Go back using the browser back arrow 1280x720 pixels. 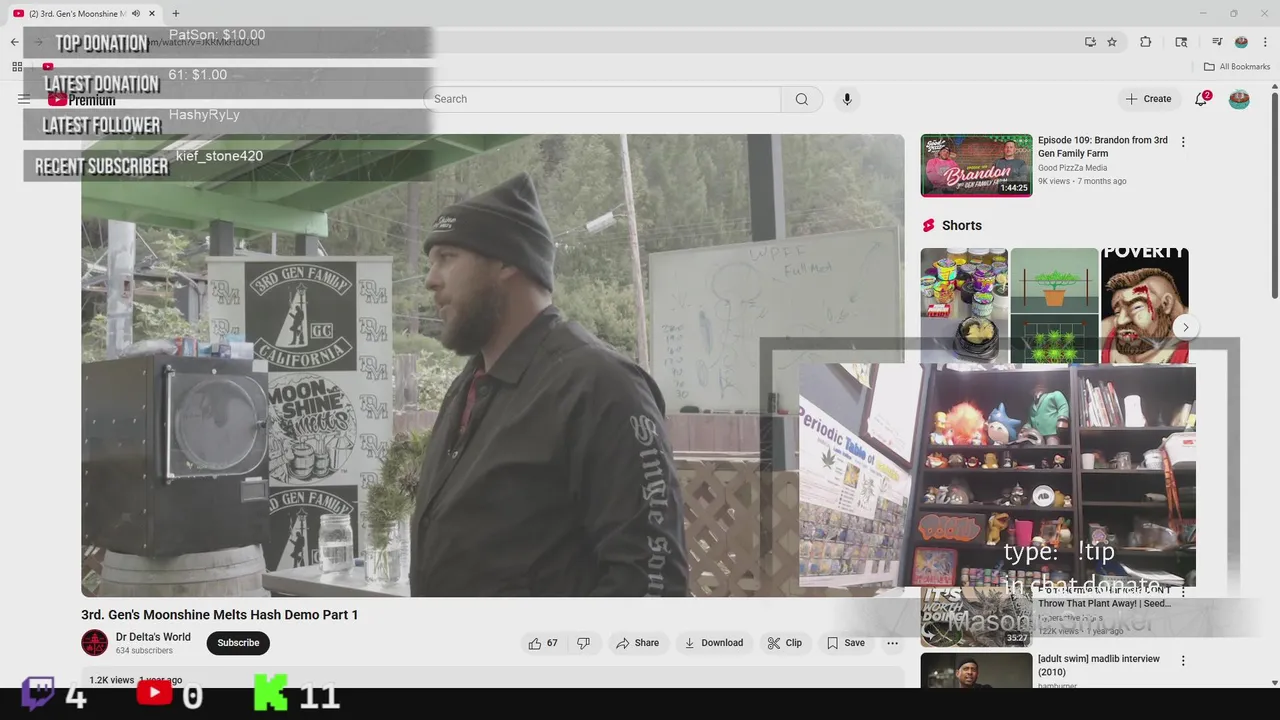pos(14,42)
